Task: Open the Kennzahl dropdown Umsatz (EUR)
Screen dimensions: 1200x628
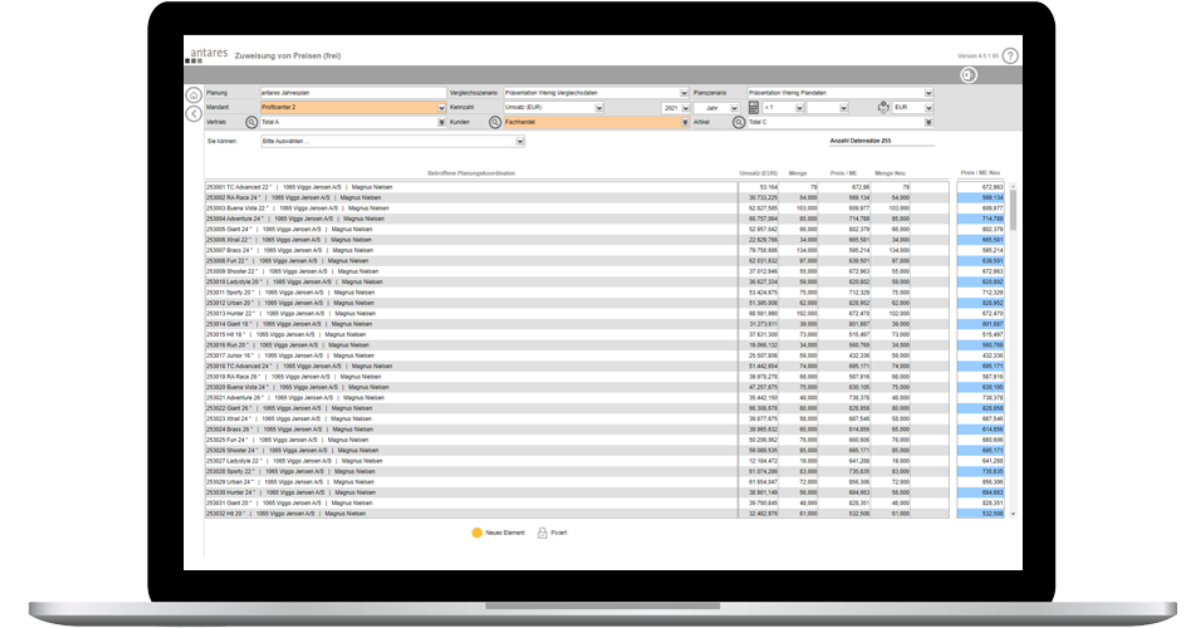Action: (554, 107)
